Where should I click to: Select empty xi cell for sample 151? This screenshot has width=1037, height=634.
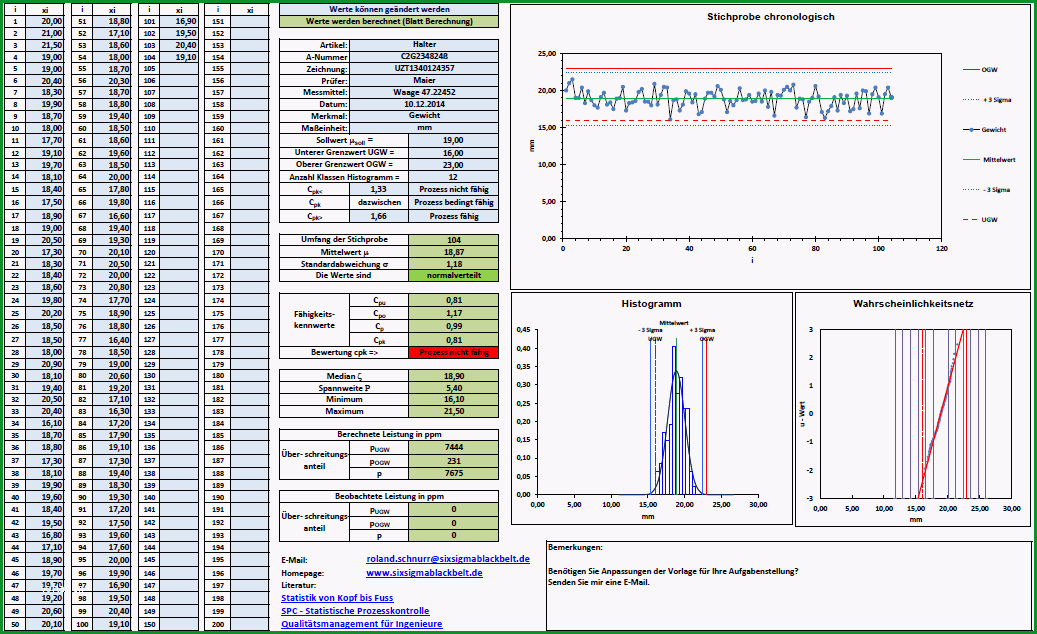pos(250,21)
